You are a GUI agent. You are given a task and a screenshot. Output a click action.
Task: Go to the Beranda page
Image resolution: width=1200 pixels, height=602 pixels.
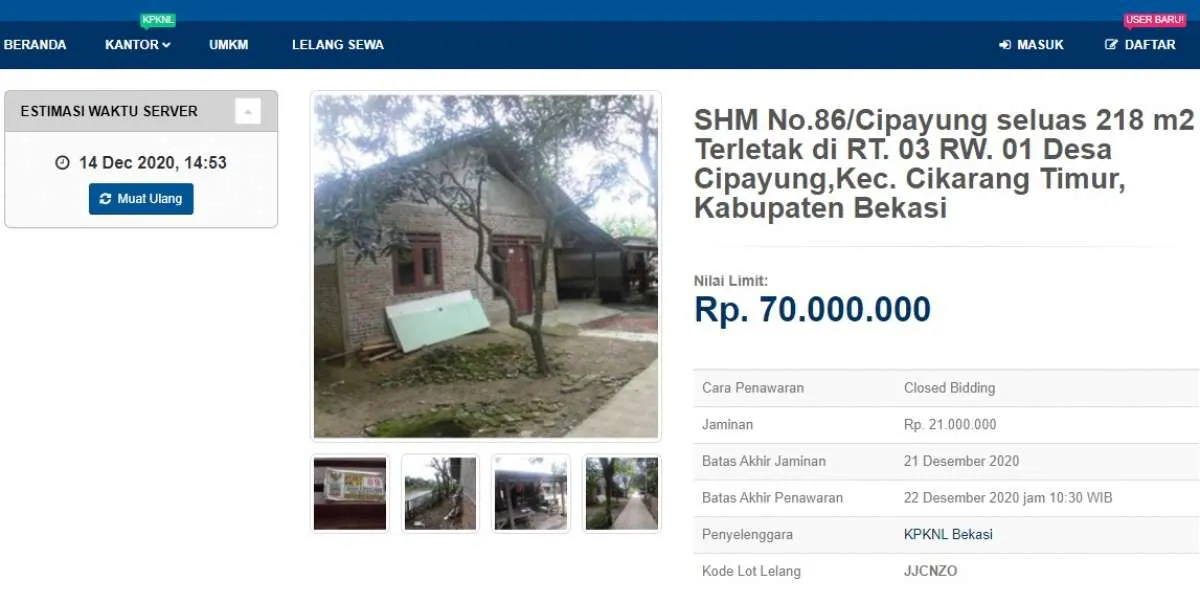coord(35,45)
